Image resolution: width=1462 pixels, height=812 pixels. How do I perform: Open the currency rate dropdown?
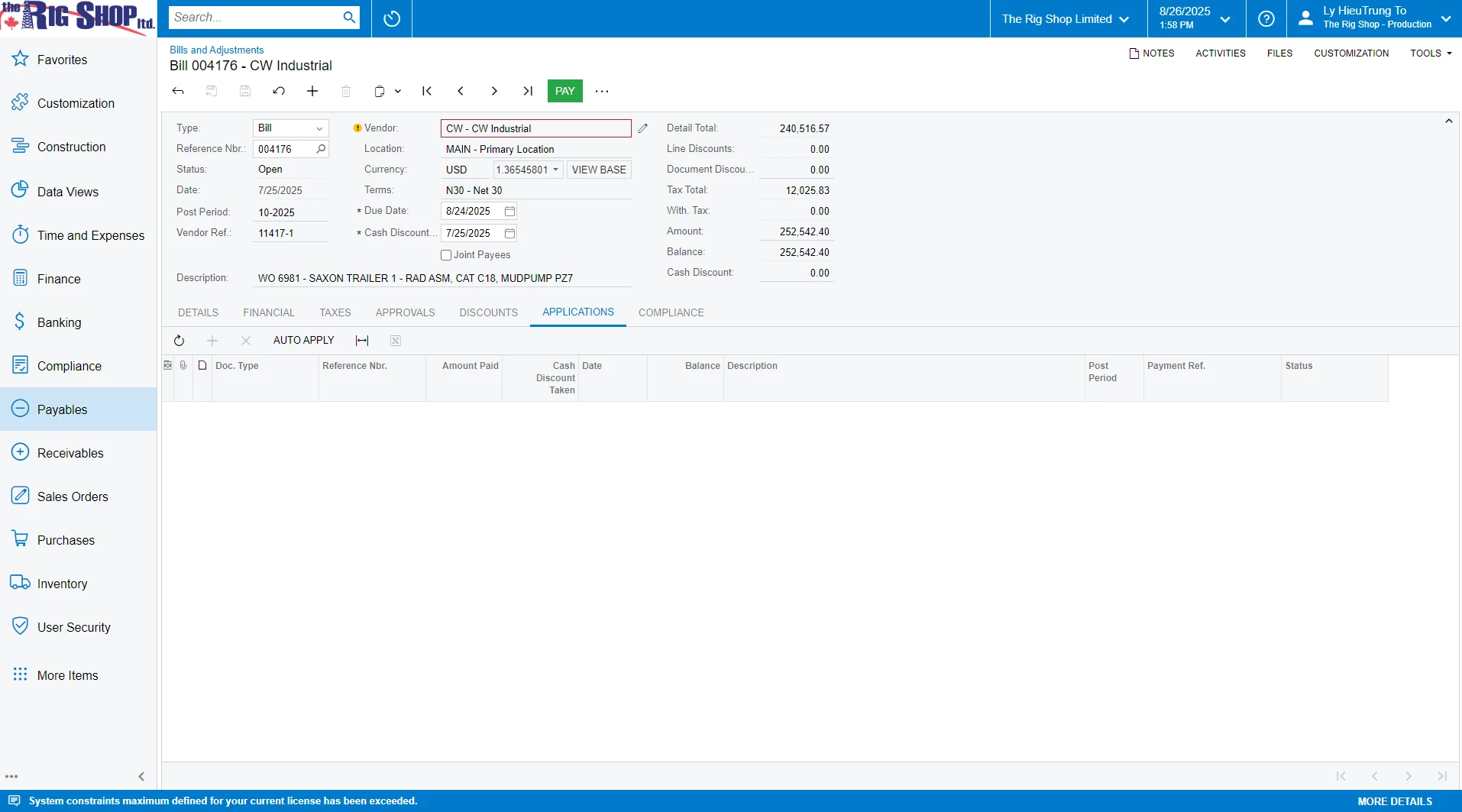(555, 170)
